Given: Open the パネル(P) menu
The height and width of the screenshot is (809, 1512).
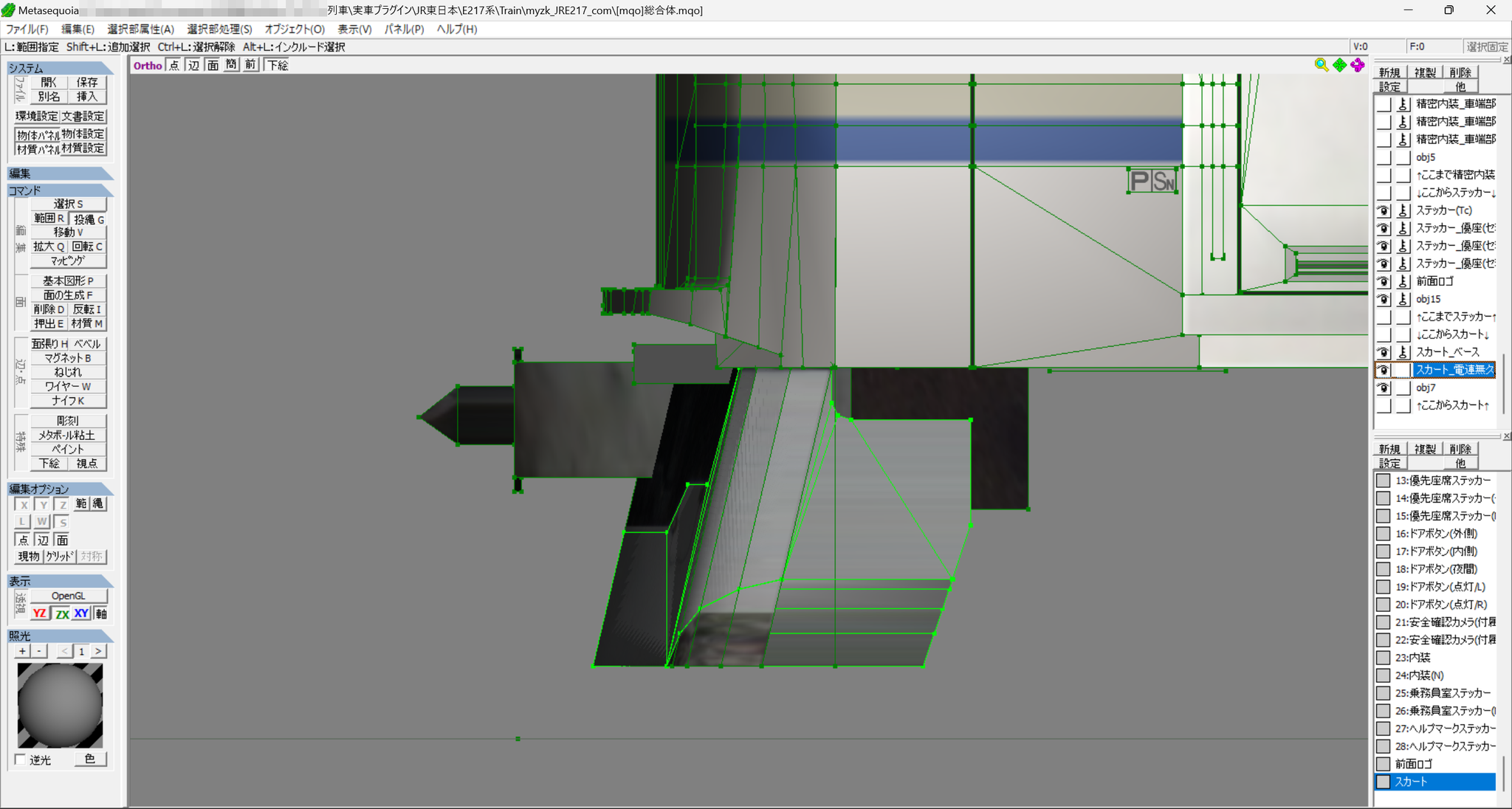Looking at the screenshot, I should [x=404, y=29].
